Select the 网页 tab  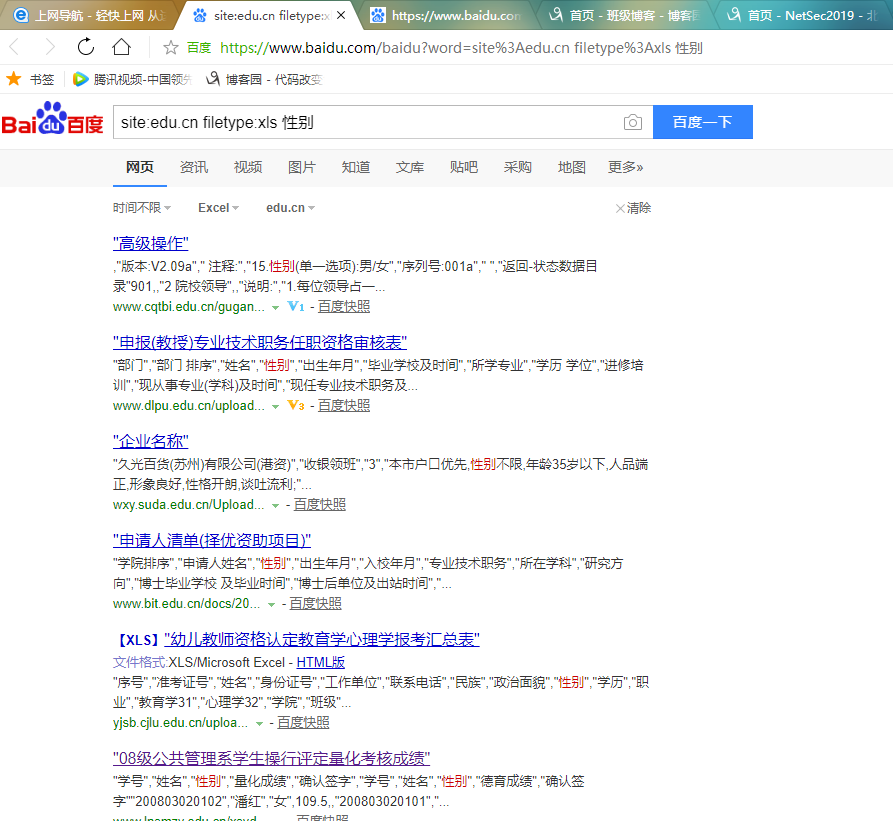tap(140, 167)
